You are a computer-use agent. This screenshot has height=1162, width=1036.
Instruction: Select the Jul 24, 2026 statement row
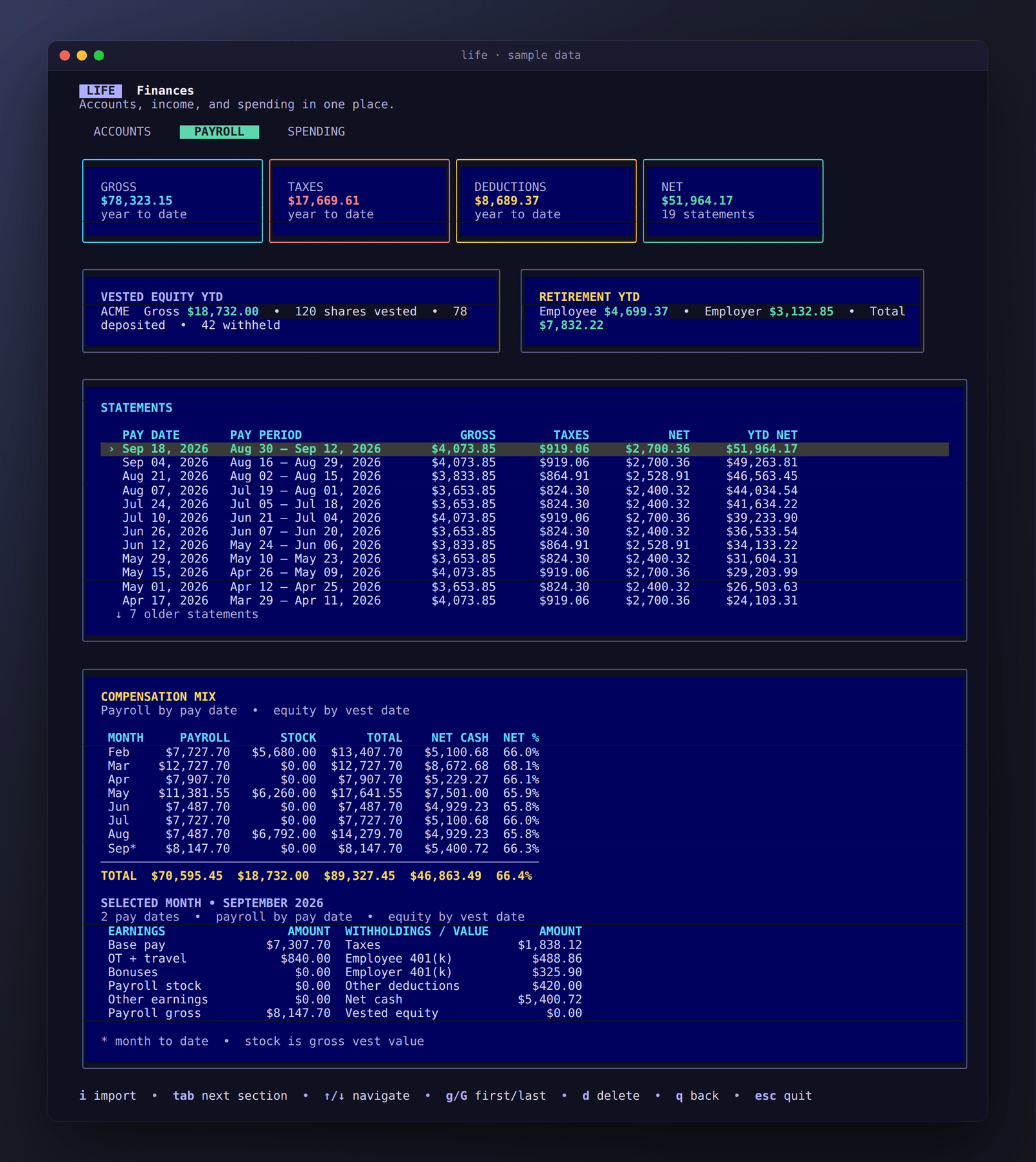click(524, 504)
